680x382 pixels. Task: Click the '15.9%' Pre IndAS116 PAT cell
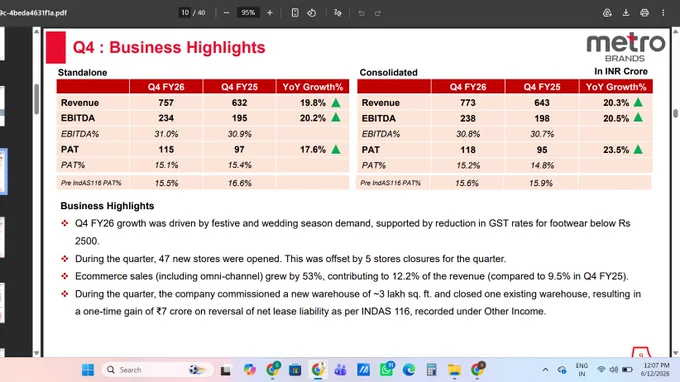click(x=541, y=183)
